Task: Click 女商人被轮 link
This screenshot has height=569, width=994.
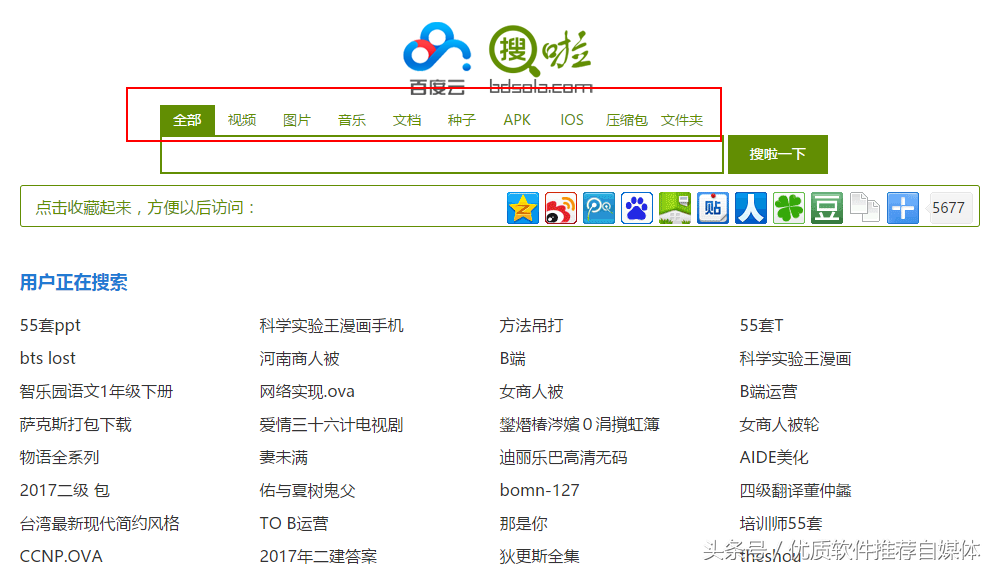Action: tap(779, 425)
